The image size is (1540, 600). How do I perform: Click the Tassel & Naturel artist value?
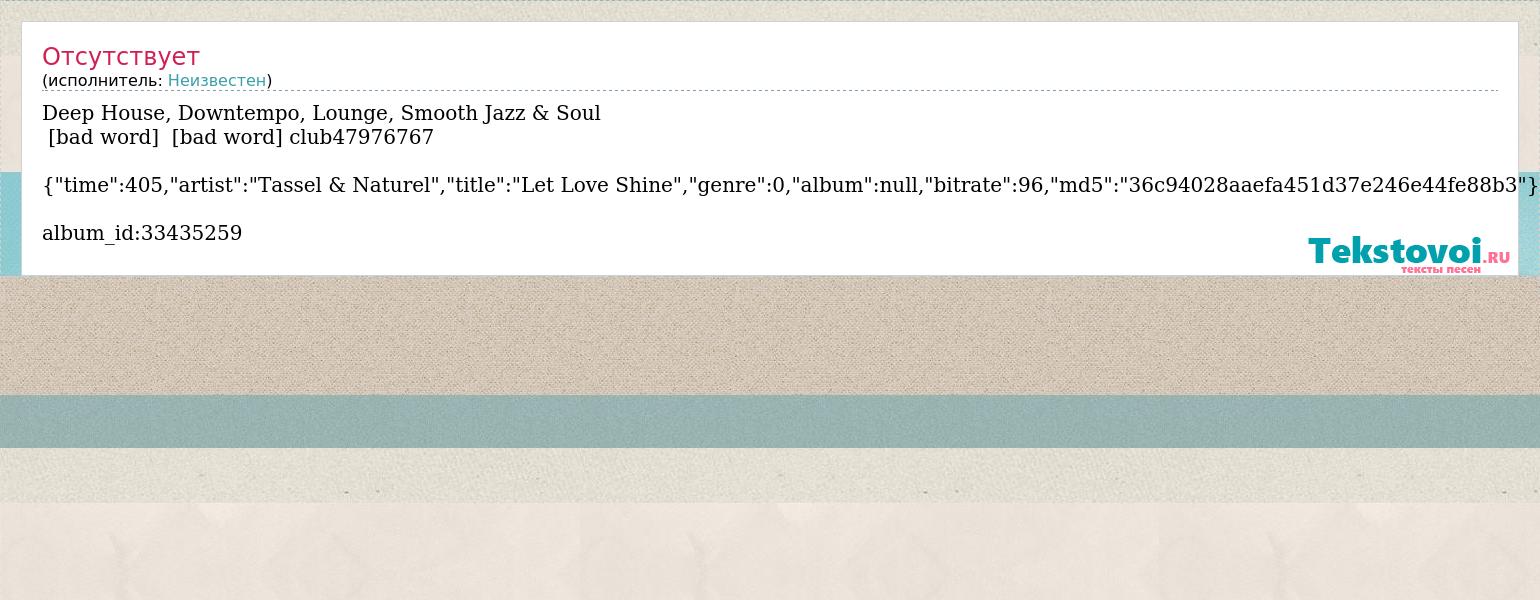(344, 185)
